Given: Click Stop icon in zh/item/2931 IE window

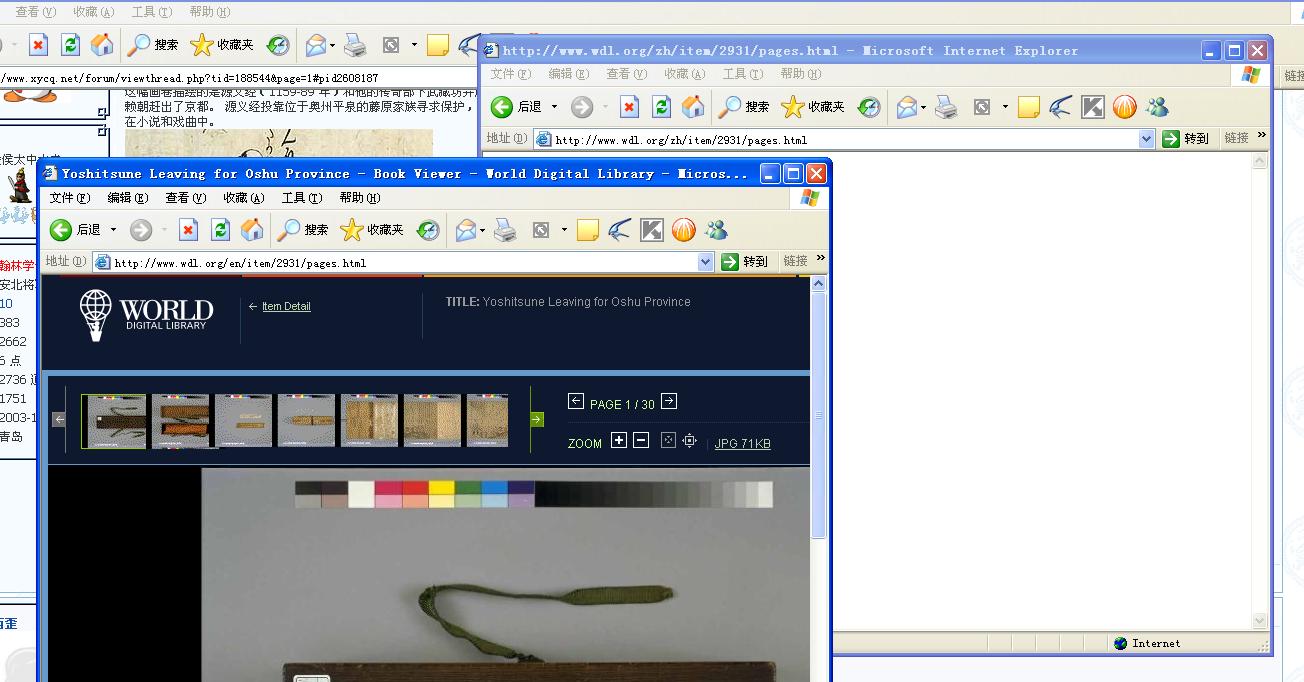Looking at the screenshot, I should click(629, 107).
